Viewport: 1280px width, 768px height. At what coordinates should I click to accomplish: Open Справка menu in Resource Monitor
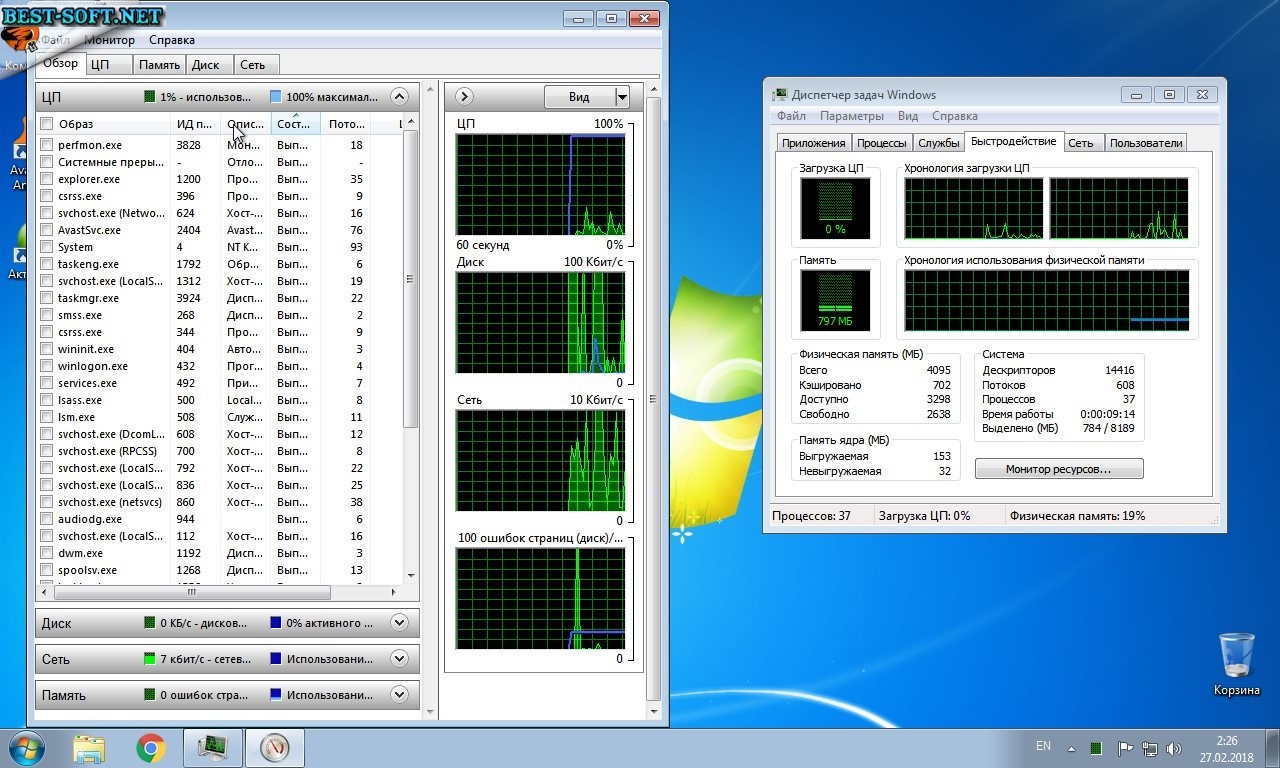[x=172, y=40]
